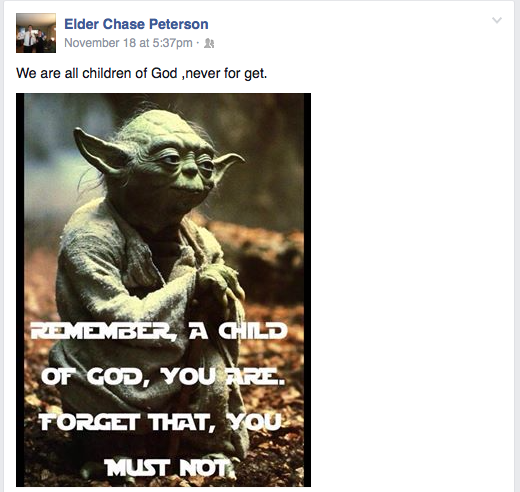Visit Elder Chase Peterson's profile name link

tap(136, 24)
